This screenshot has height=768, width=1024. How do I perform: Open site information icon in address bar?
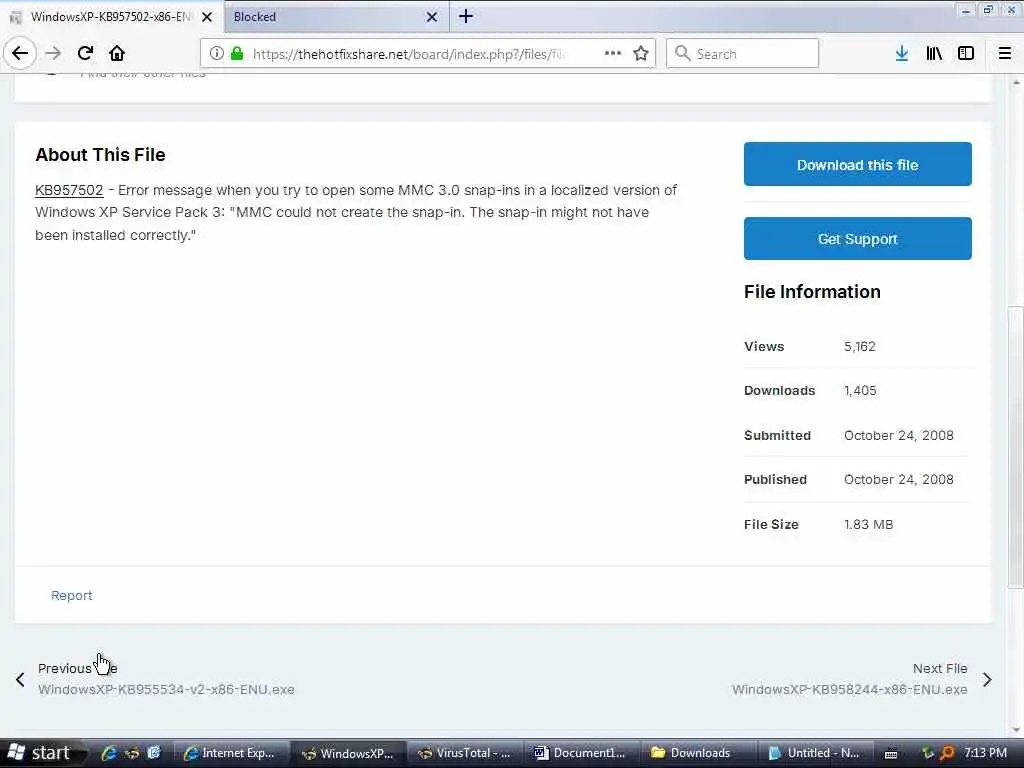[x=216, y=54]
